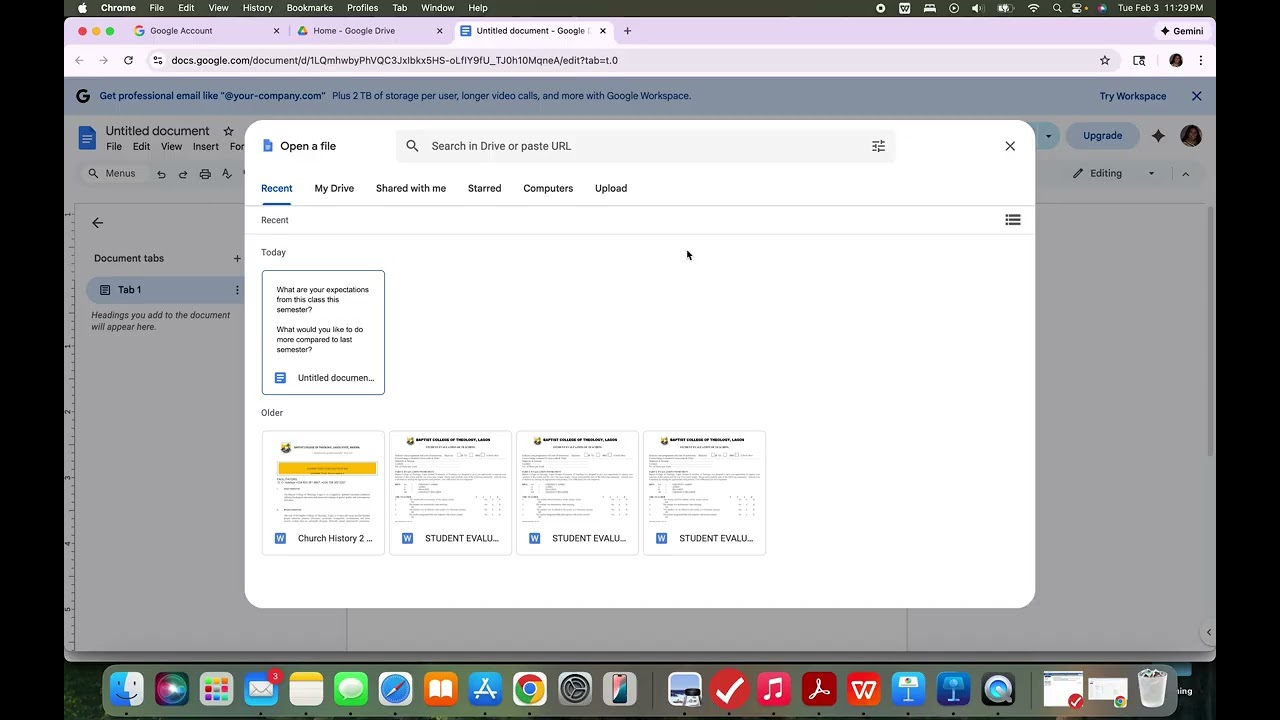Close the document tabs sidebar with back arrow
Screen dimensions: 1280x720
tap(97, 223)
